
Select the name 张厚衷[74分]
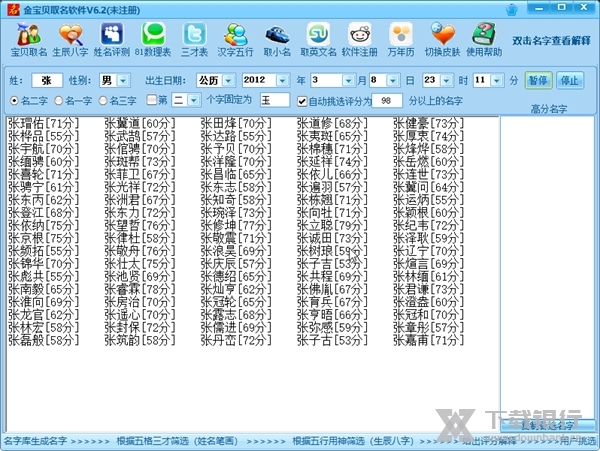click(428, 136)
